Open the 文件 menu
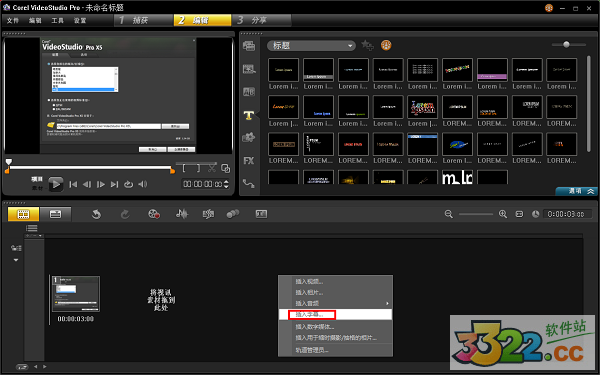Image resolution: width=600 pixels, height=375 pixels. 13,21
